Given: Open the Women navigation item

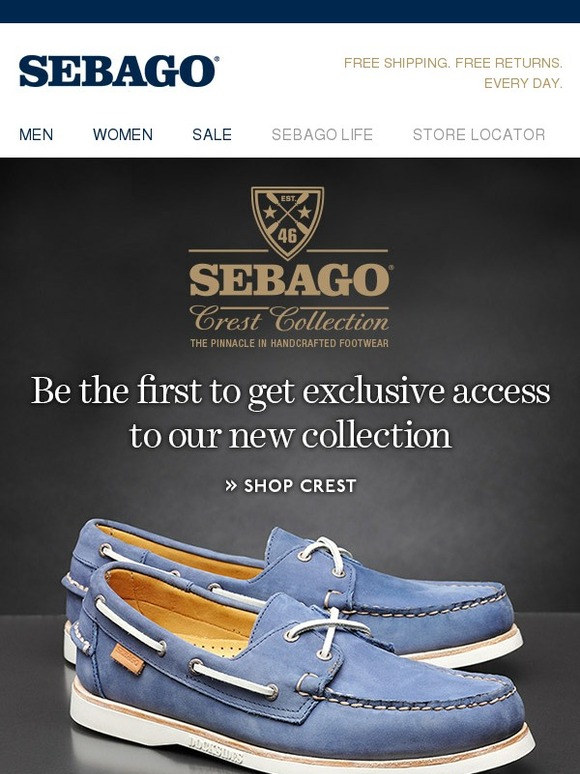Looking at the screenshot, I should (x=123, y=134).
